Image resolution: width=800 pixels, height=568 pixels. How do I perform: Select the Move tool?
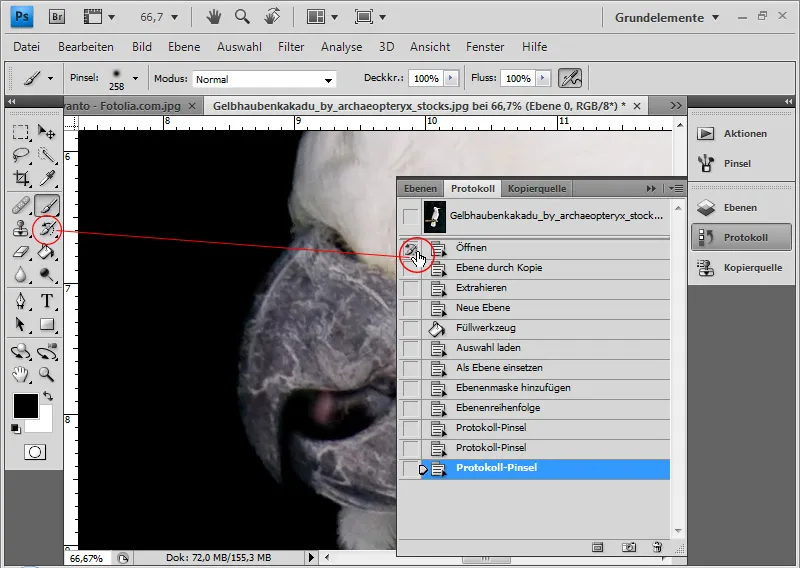(47, 133)
